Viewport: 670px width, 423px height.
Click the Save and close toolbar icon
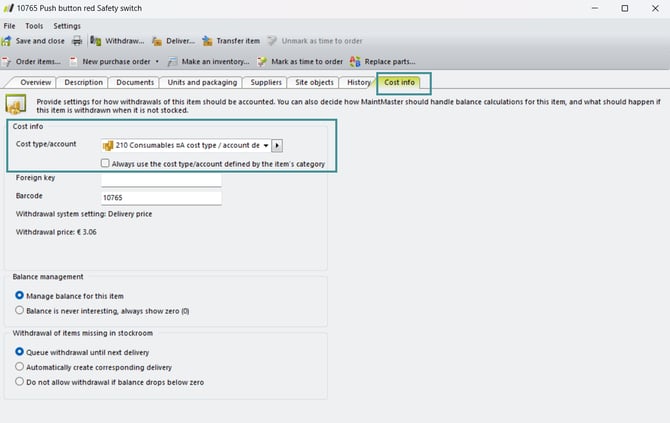7,41
